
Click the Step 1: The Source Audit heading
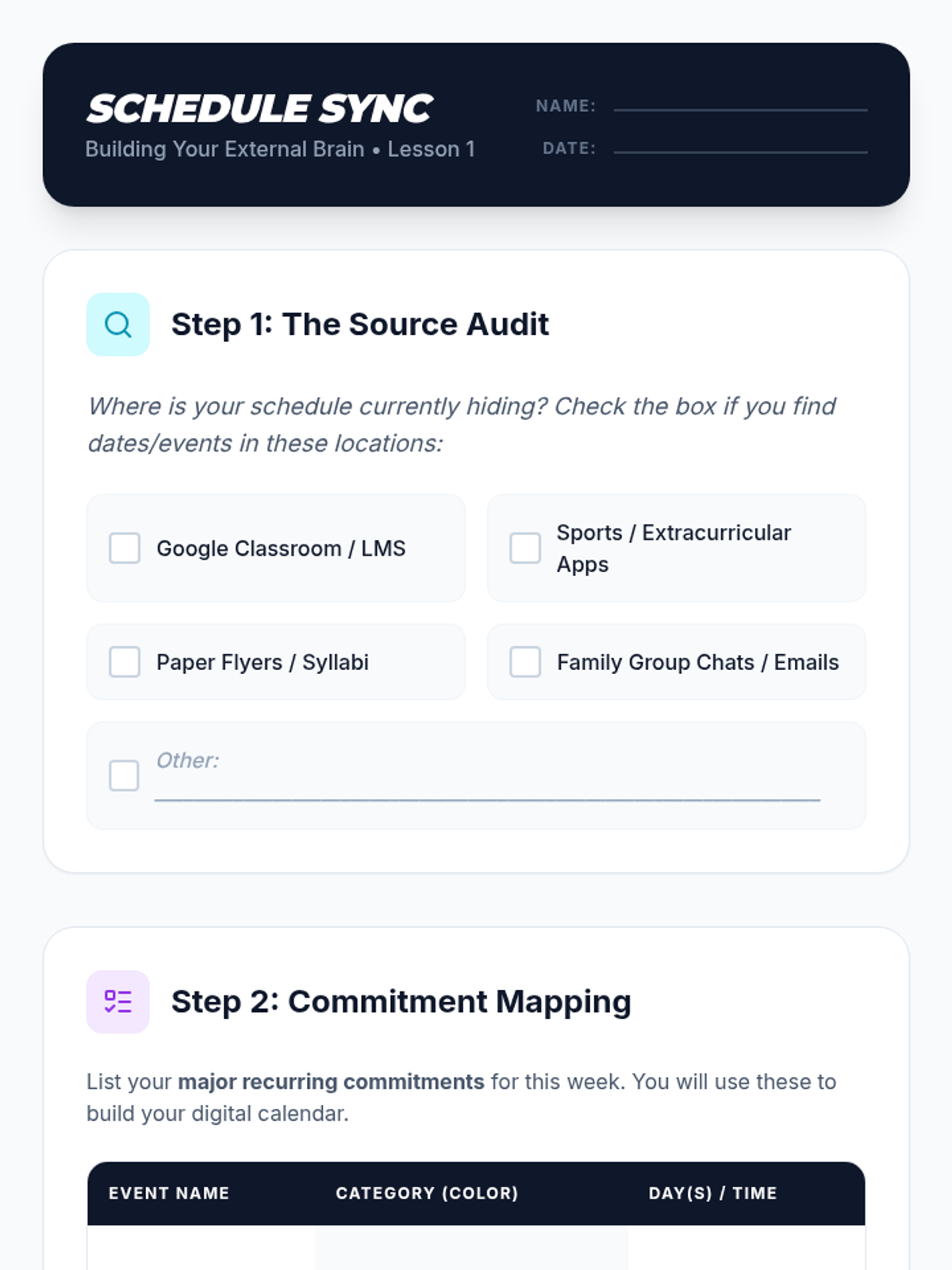360,325
